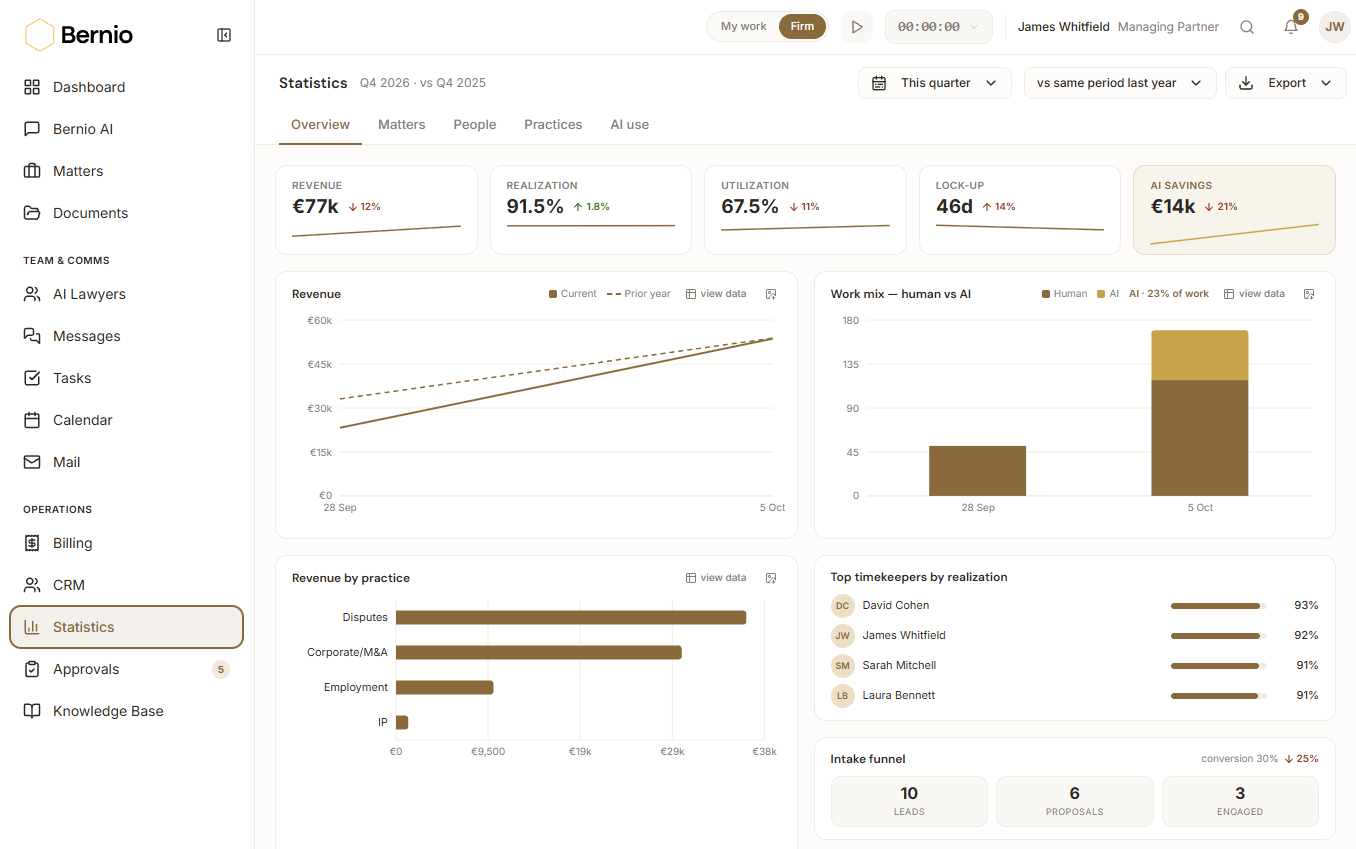Screen dimensions: 1356x849
Task: Go to Matters in sidebar
Action: [x=127, y=171]
